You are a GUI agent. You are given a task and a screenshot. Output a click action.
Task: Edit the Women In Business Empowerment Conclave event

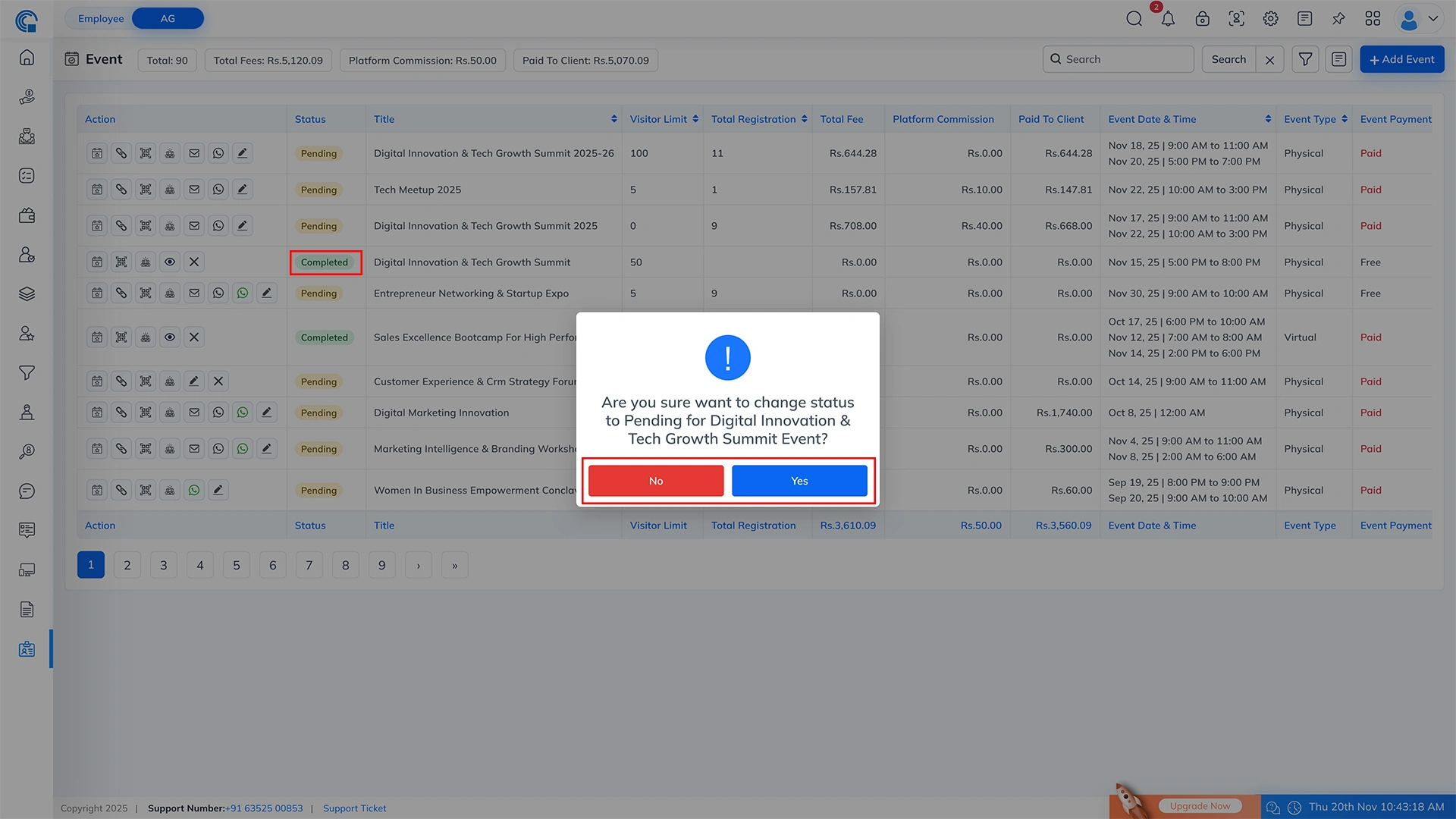(x=218, y=490)
